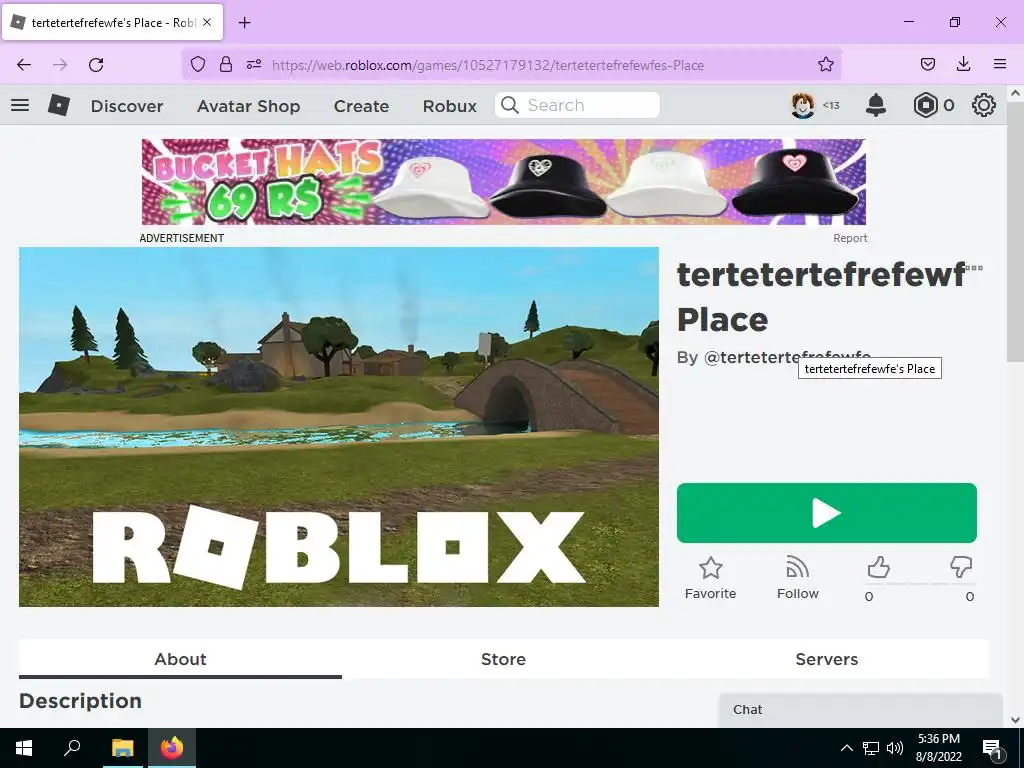Give the place a thumbs up
1024x768 pixels.
coord(878,568)
